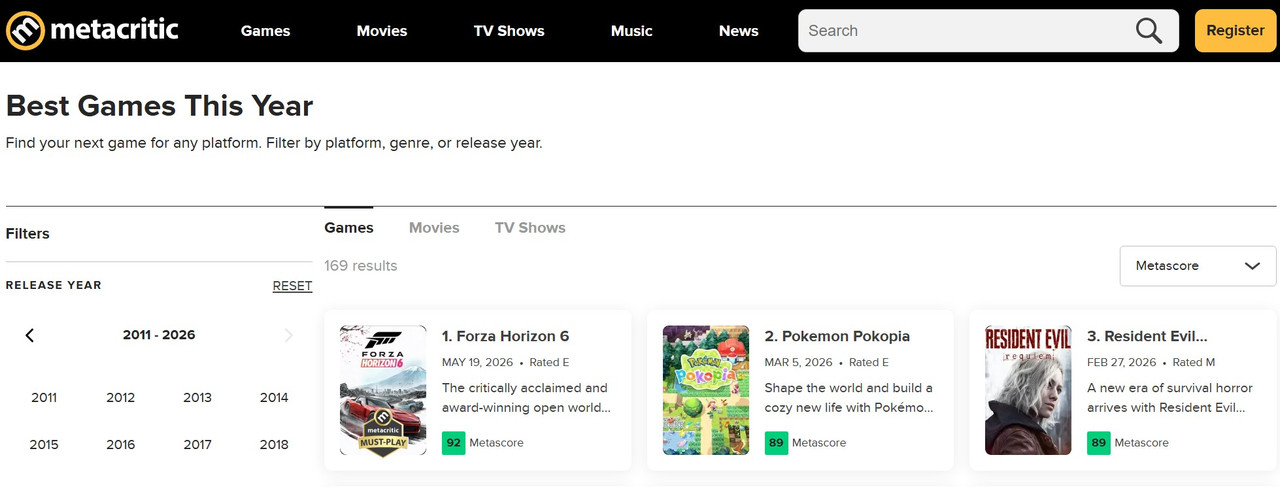The image size is (1280, 487).
Task: Click Resident Evil's 89 Metascore badge
Action: pos(1099,442)
